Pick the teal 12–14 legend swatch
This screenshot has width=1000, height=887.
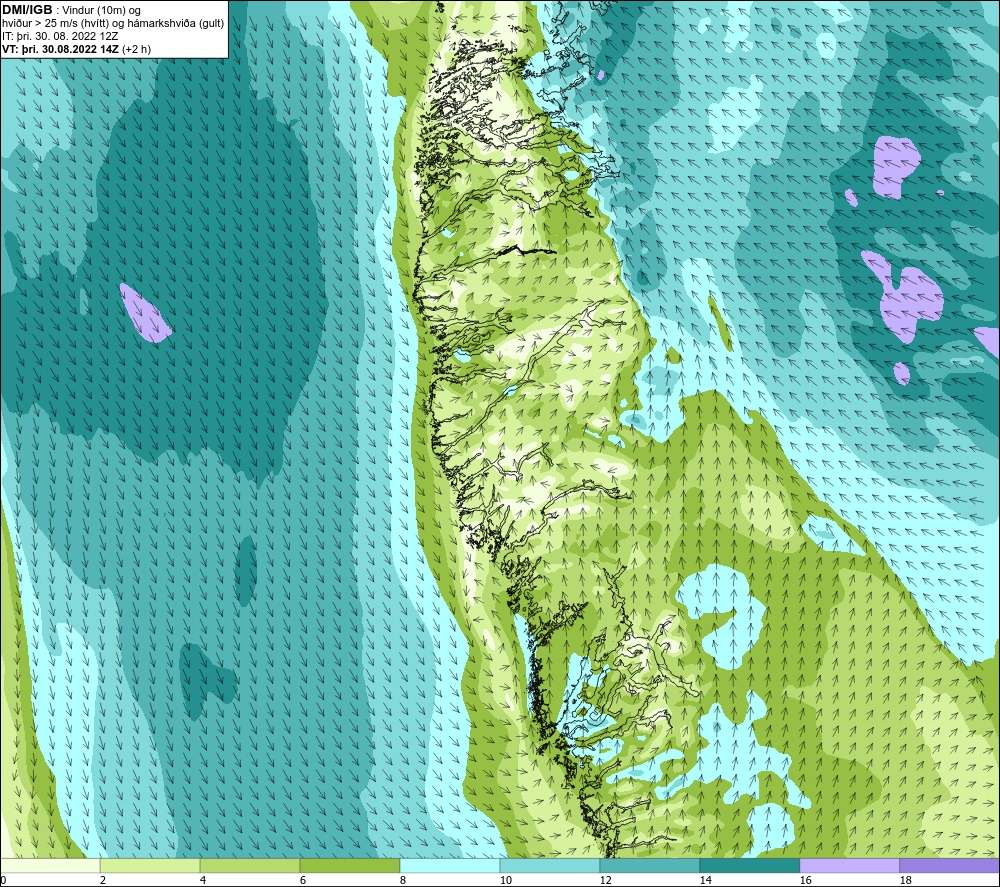[x=649, y=865]
